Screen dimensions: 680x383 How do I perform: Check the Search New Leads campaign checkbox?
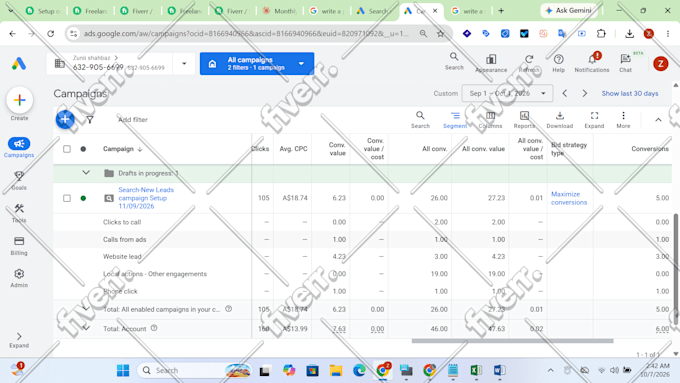click(67, 198)
